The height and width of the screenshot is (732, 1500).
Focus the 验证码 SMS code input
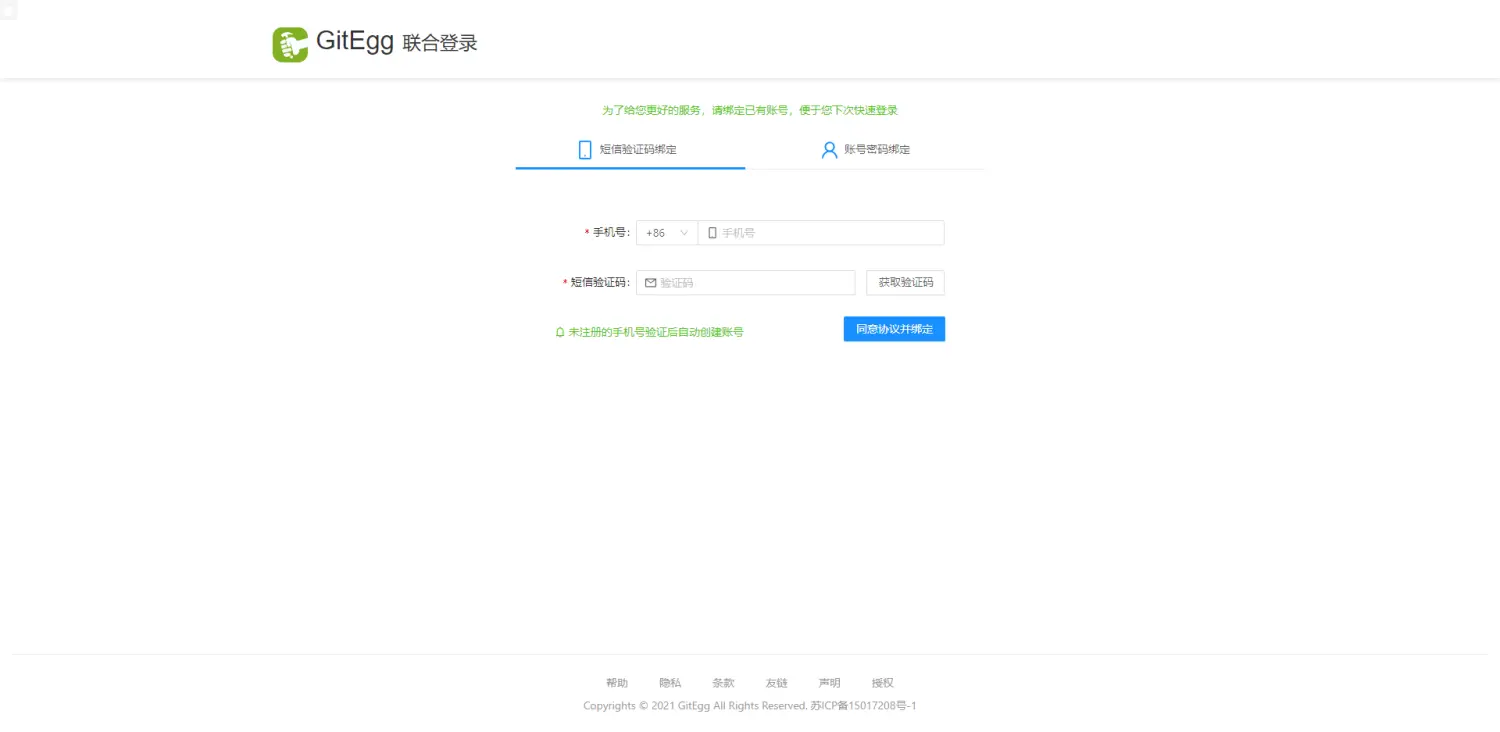[746, 283]
